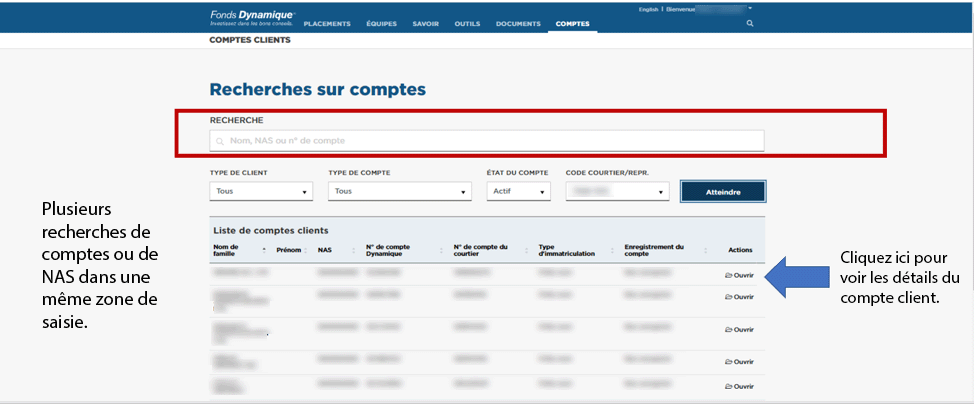This screenshot has height=404, width=974.
Task: Open the Type de compte dropdown
Action: (399, 191)
